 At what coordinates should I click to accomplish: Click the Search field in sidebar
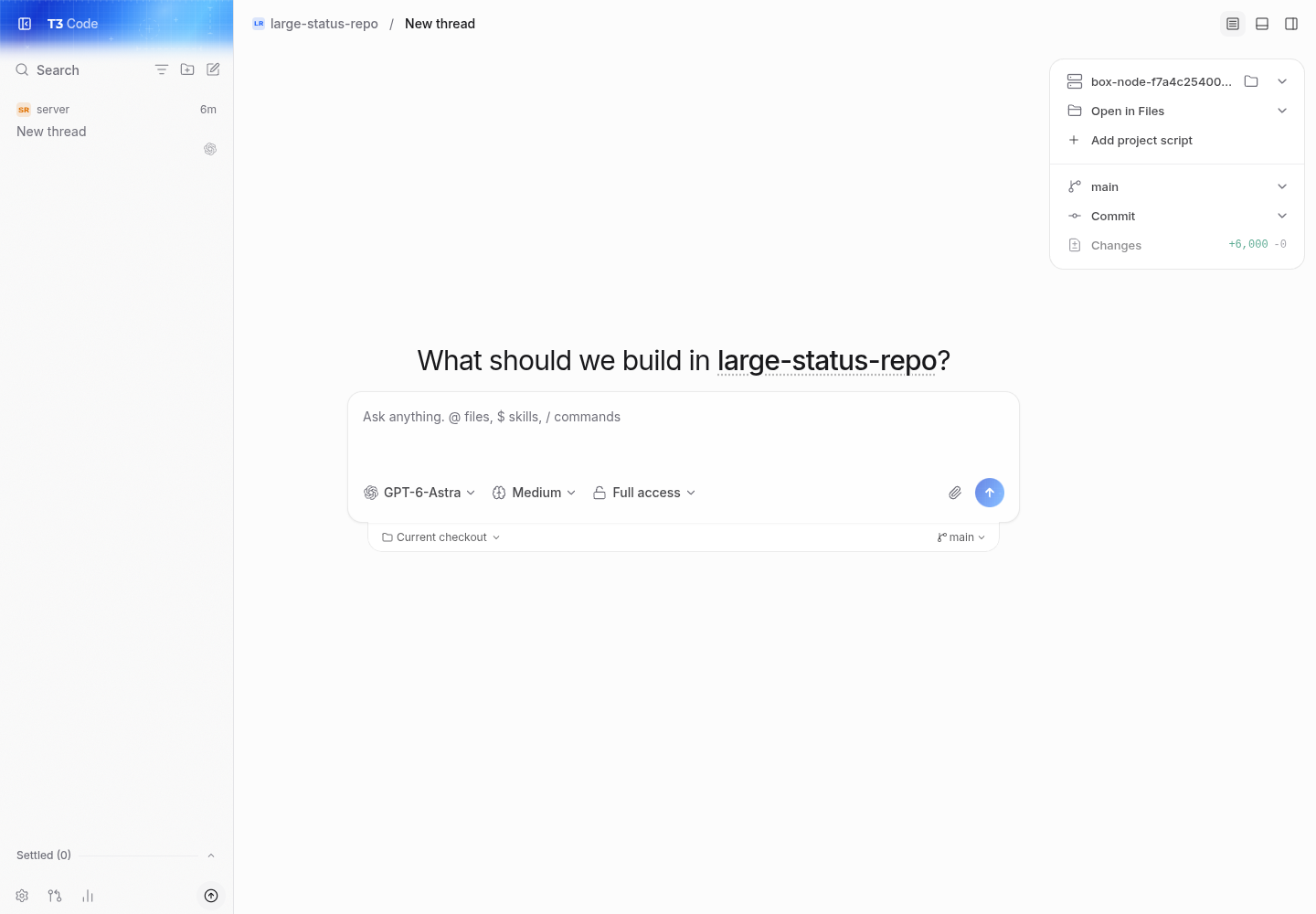tap(58, 70)
